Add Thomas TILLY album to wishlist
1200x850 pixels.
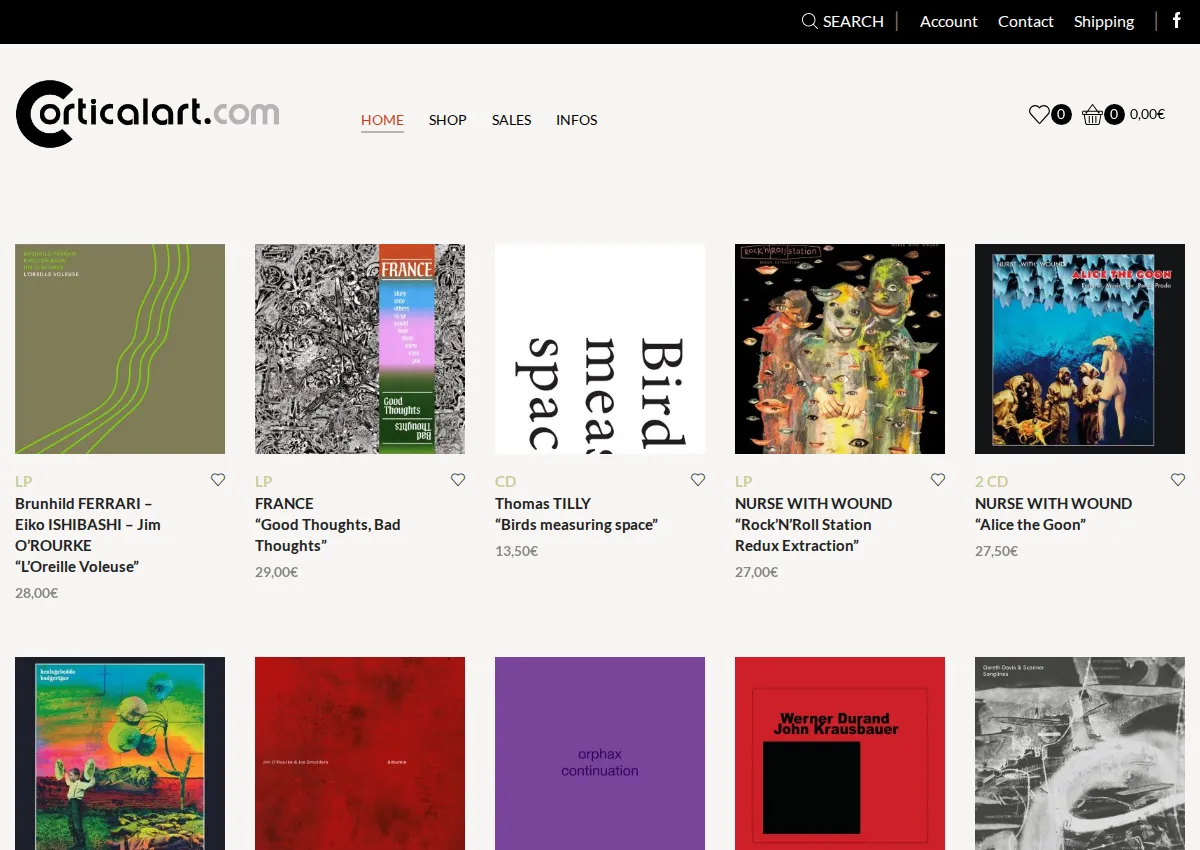(x=698, y=480)
